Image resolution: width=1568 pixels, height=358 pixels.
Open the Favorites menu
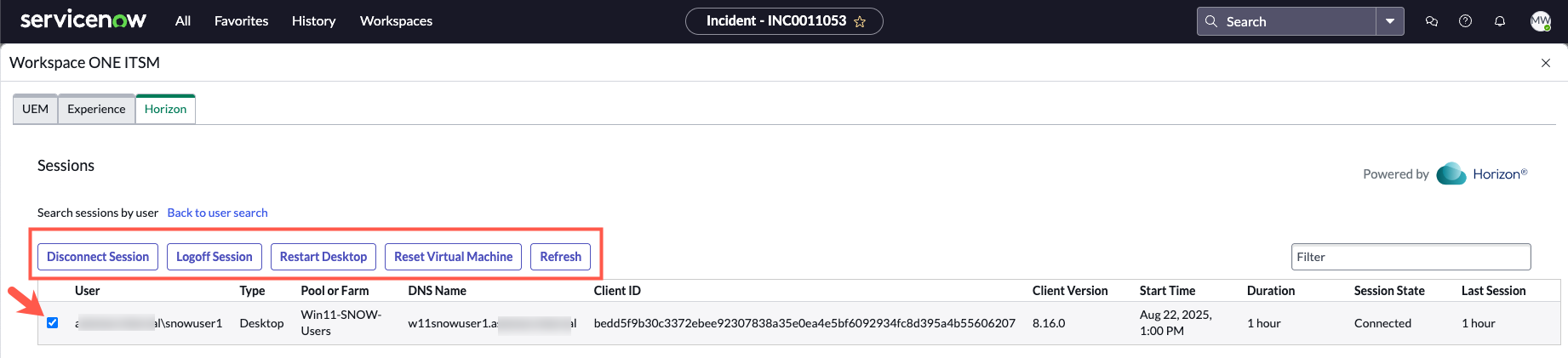(241, 21)
